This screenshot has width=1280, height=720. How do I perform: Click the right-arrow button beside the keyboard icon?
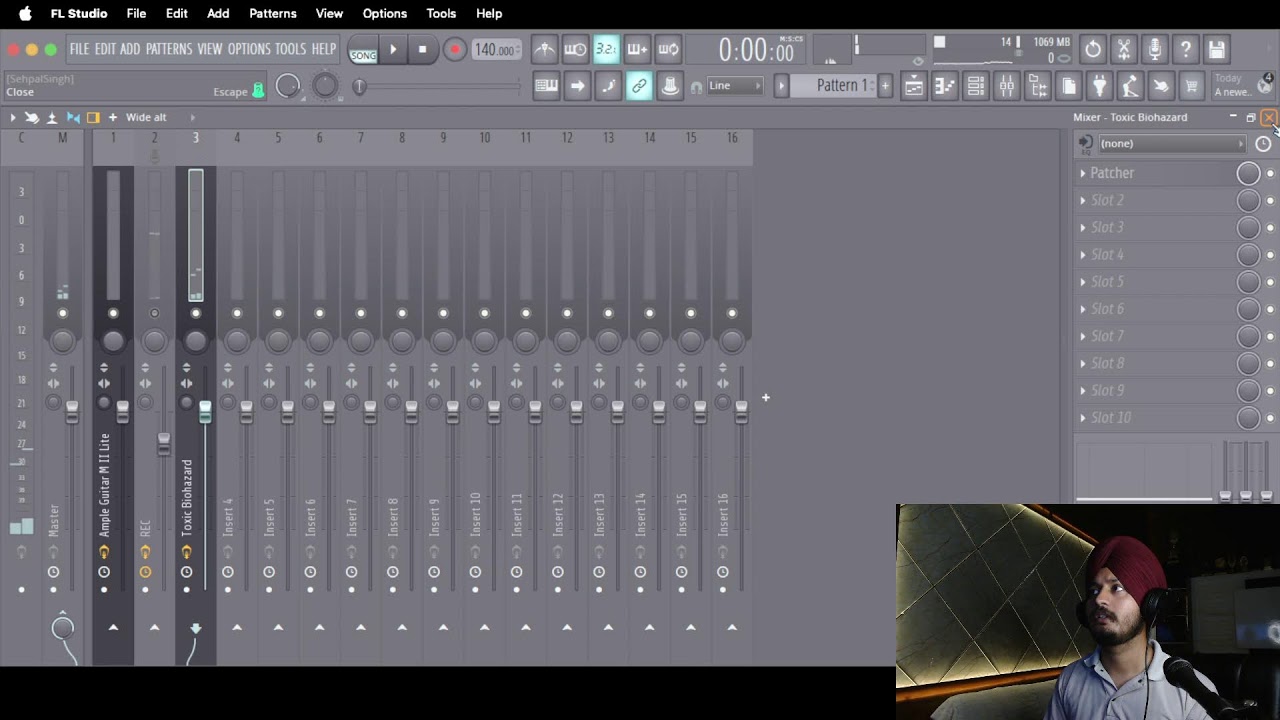[x=577, y=86]
